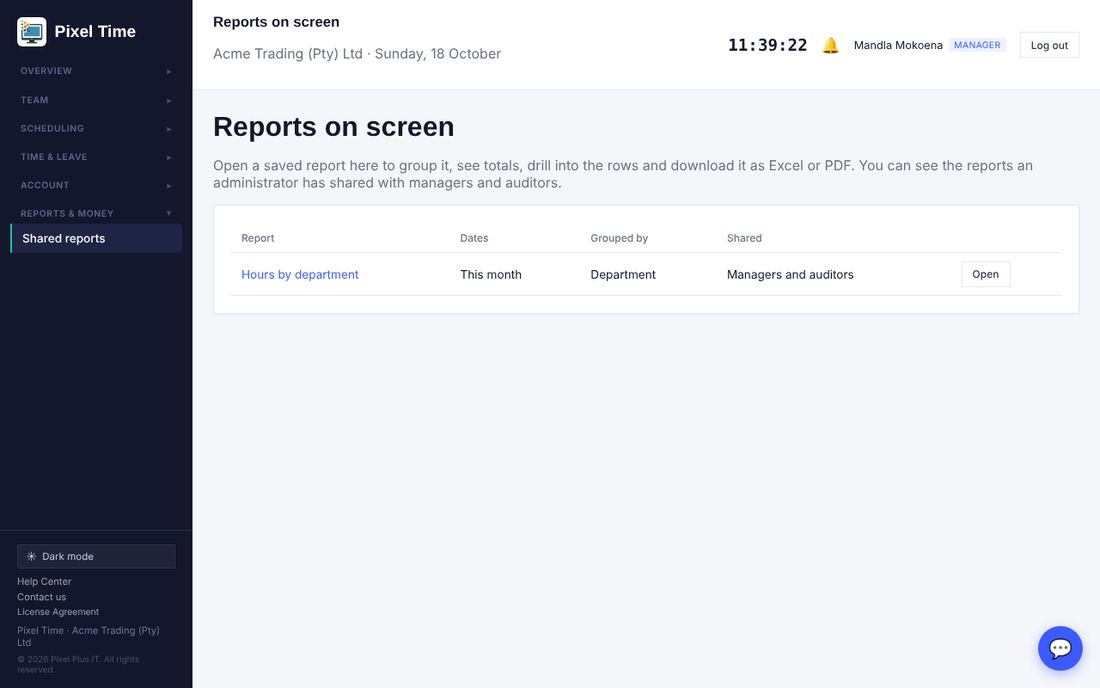The image size is (1100, 688).
Task: Open the notifications bell
Action: [x=831, y=46]
